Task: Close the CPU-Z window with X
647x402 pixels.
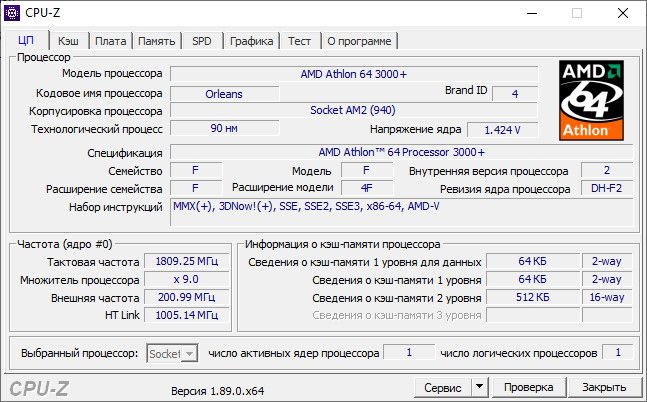Action: (x=623, y=13)
